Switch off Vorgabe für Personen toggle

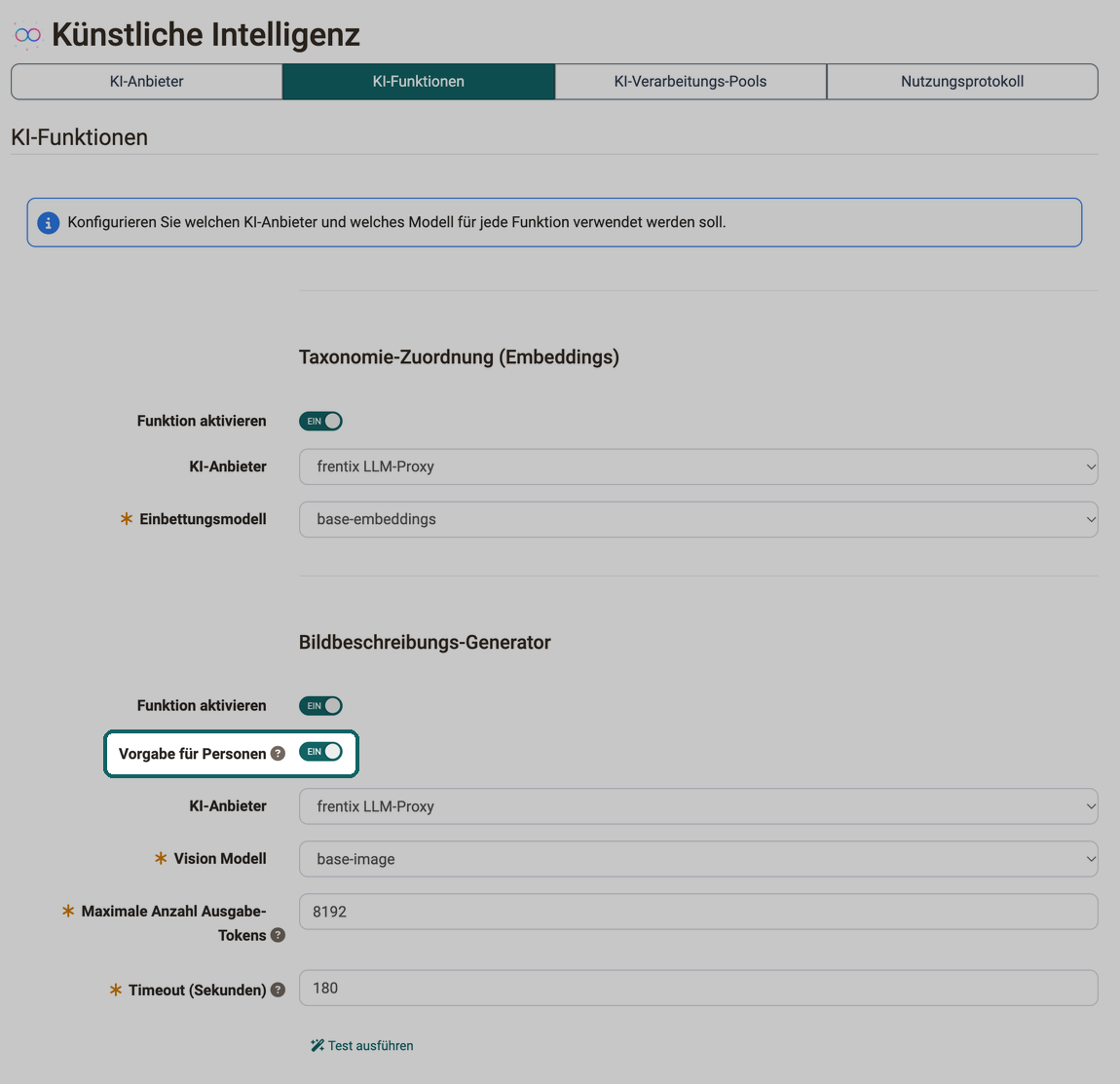320,752
